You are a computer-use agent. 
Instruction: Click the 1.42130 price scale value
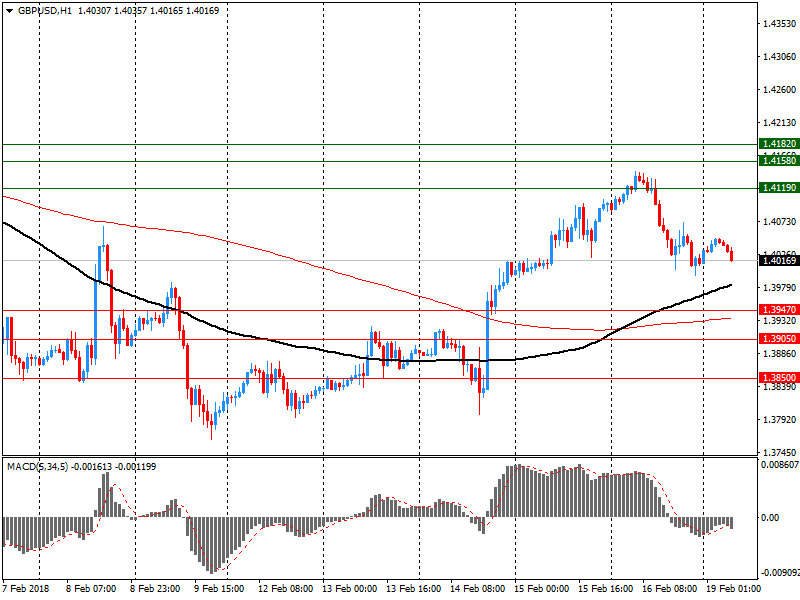point(779,122)
